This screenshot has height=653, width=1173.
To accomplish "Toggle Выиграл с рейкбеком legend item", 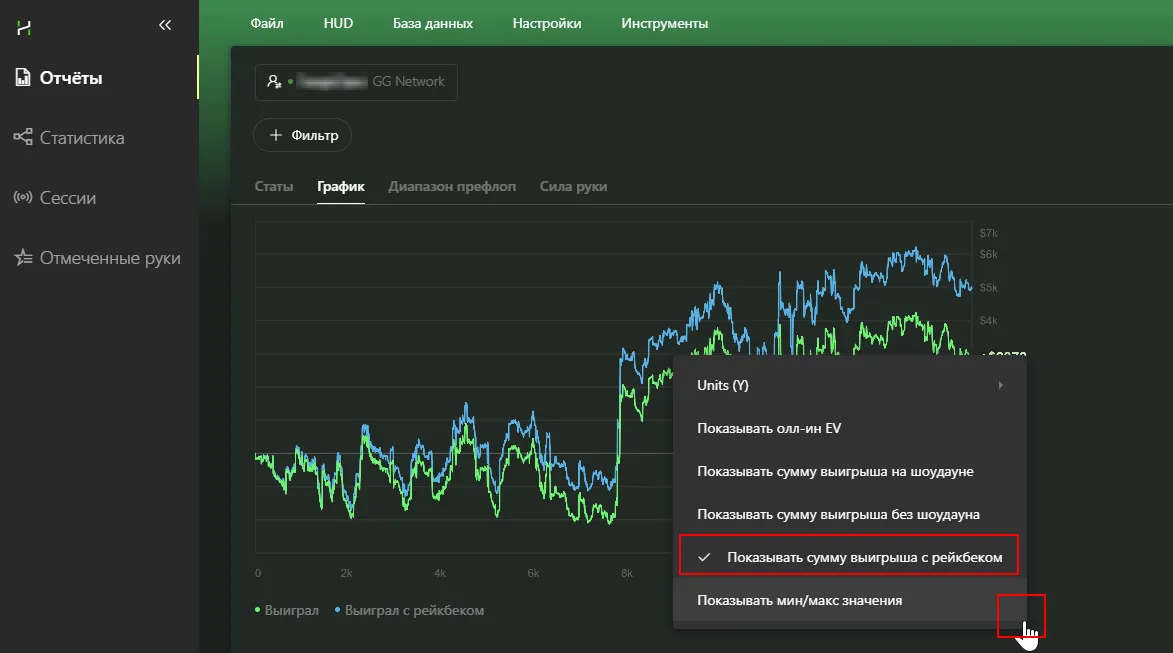I will 413,610.
